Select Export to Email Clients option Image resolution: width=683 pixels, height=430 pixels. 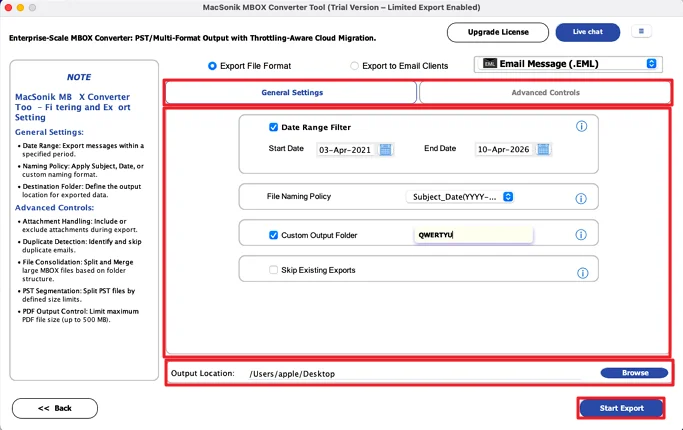coord(355,66)
